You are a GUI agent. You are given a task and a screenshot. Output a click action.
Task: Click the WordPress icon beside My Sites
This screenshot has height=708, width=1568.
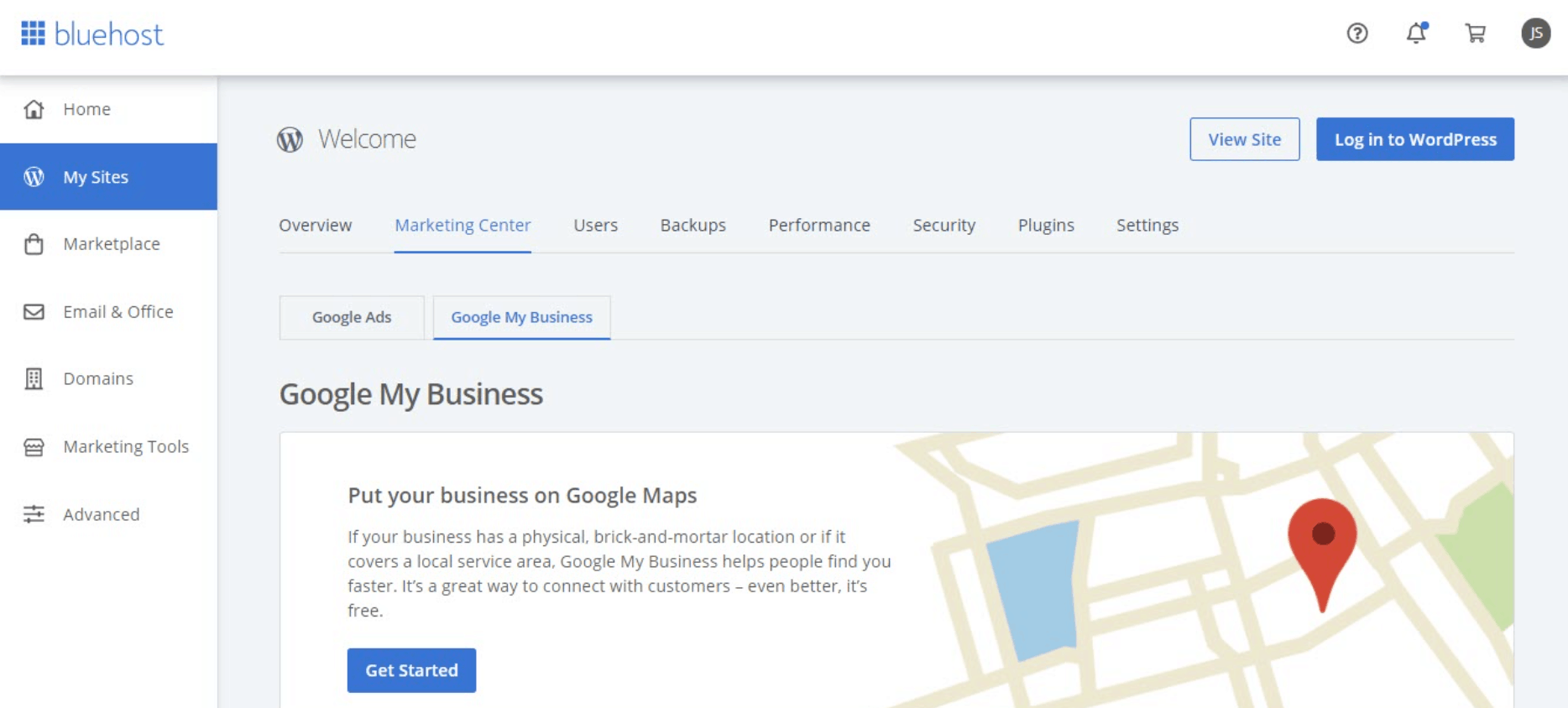coord(34,177)
